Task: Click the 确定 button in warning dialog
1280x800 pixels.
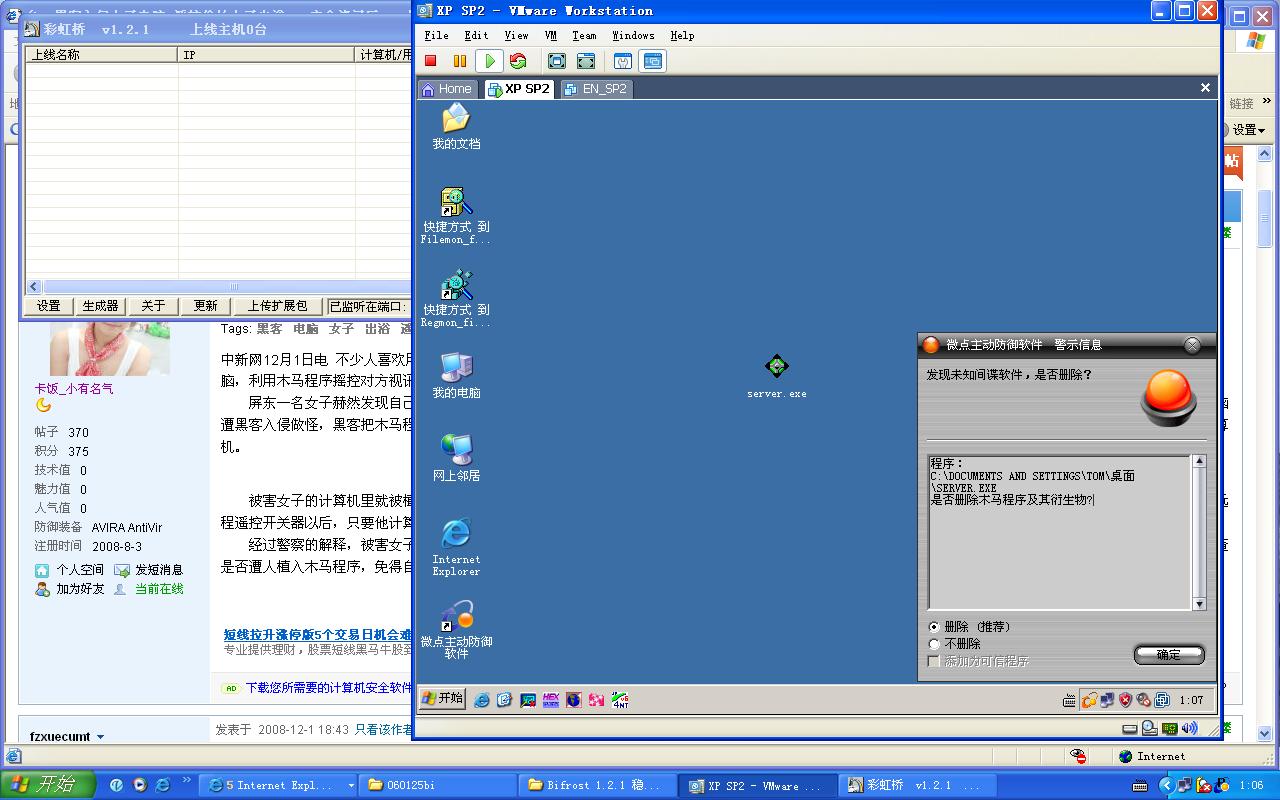Action: click(x=1168, y=655)
